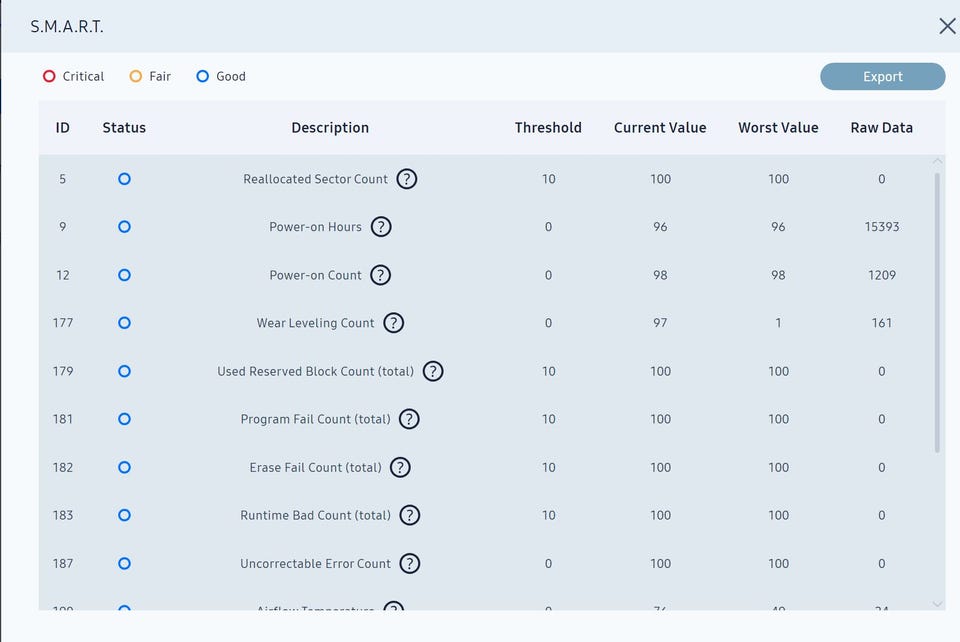Click the Raw Data column header
This screenshot has height=642, width=960.
tap(881, 128)
